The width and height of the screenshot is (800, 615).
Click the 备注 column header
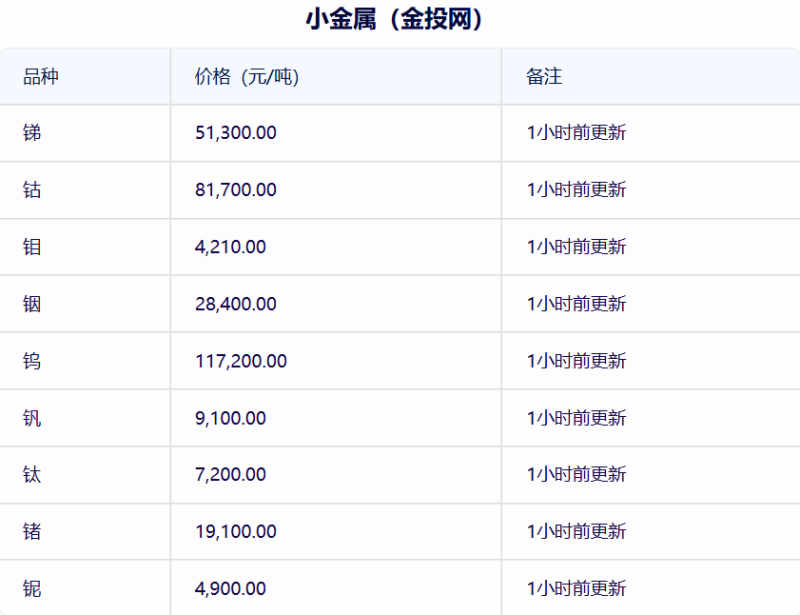point(544,77)
